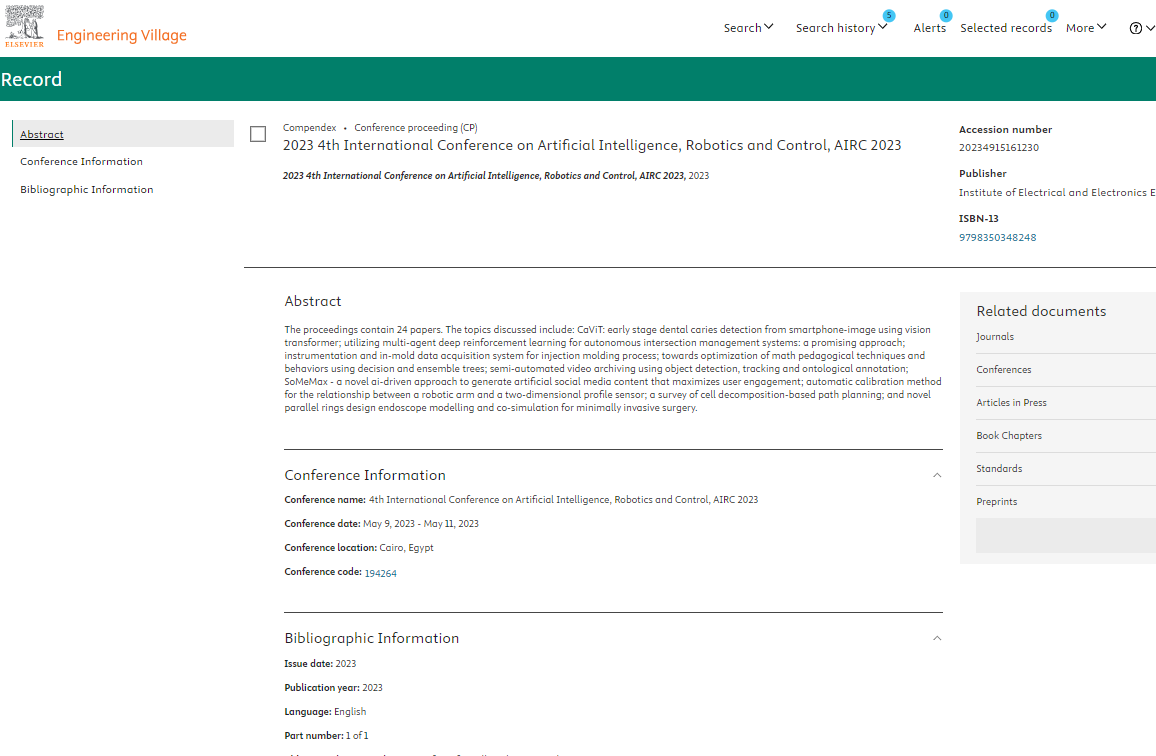Click the Conference location Cairo, Egypt
The height and width of the screenshot is (756, 1156).
pyautogui.click(x=359, y=548)
